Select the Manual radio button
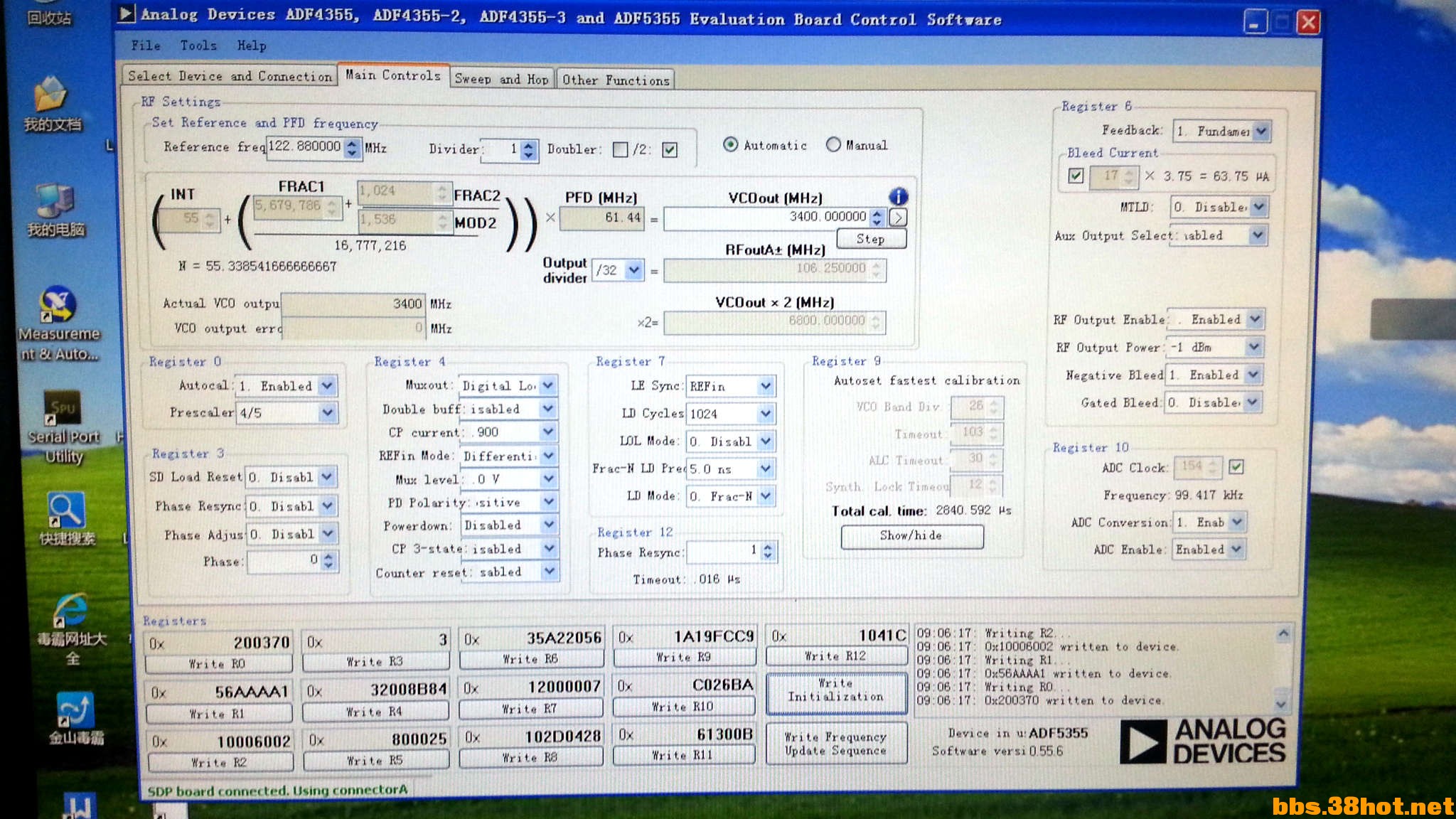The image size is (1456, 819). coord(833,144)
